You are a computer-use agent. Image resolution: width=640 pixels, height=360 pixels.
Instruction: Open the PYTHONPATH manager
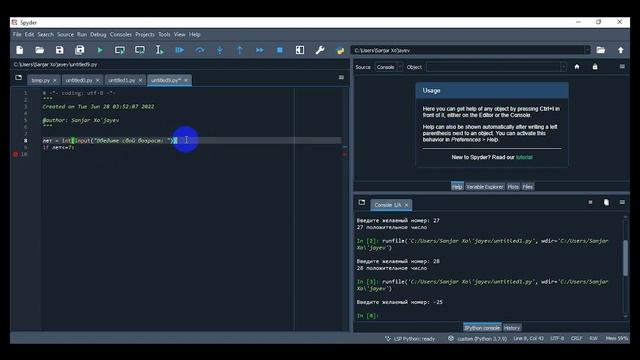click(x=340, y=51)
